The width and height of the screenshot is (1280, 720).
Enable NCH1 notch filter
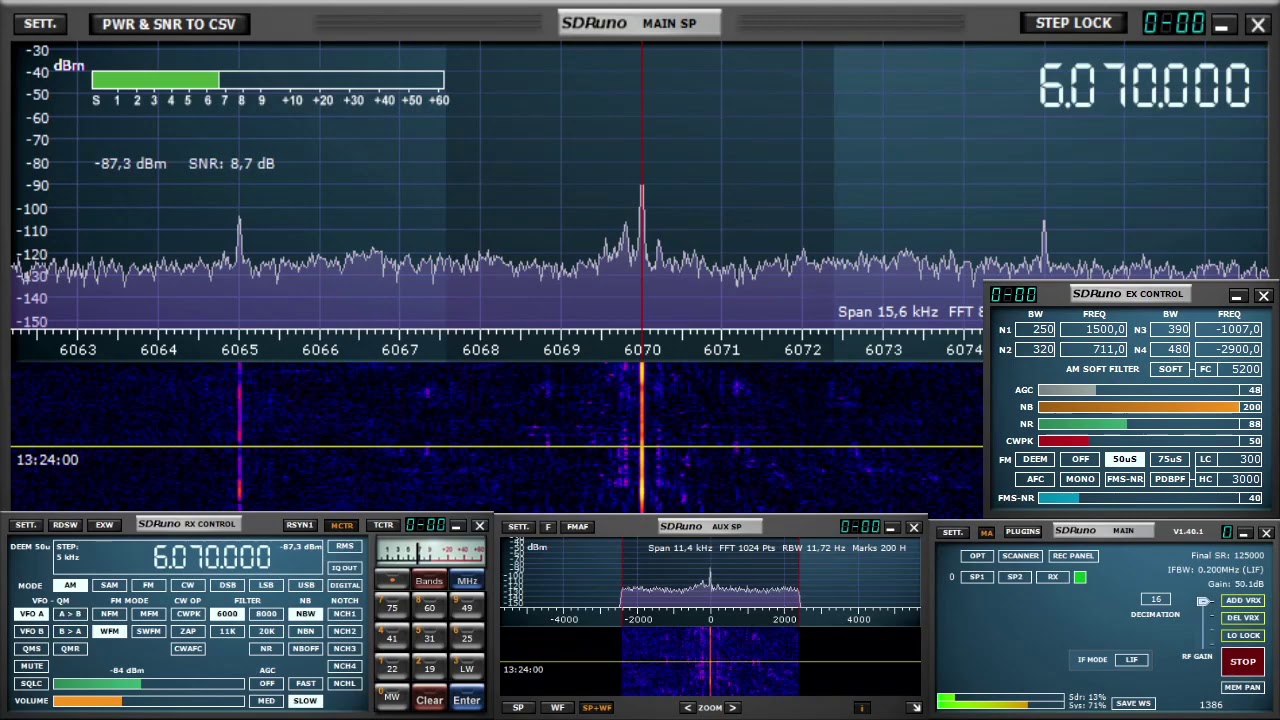344,614
